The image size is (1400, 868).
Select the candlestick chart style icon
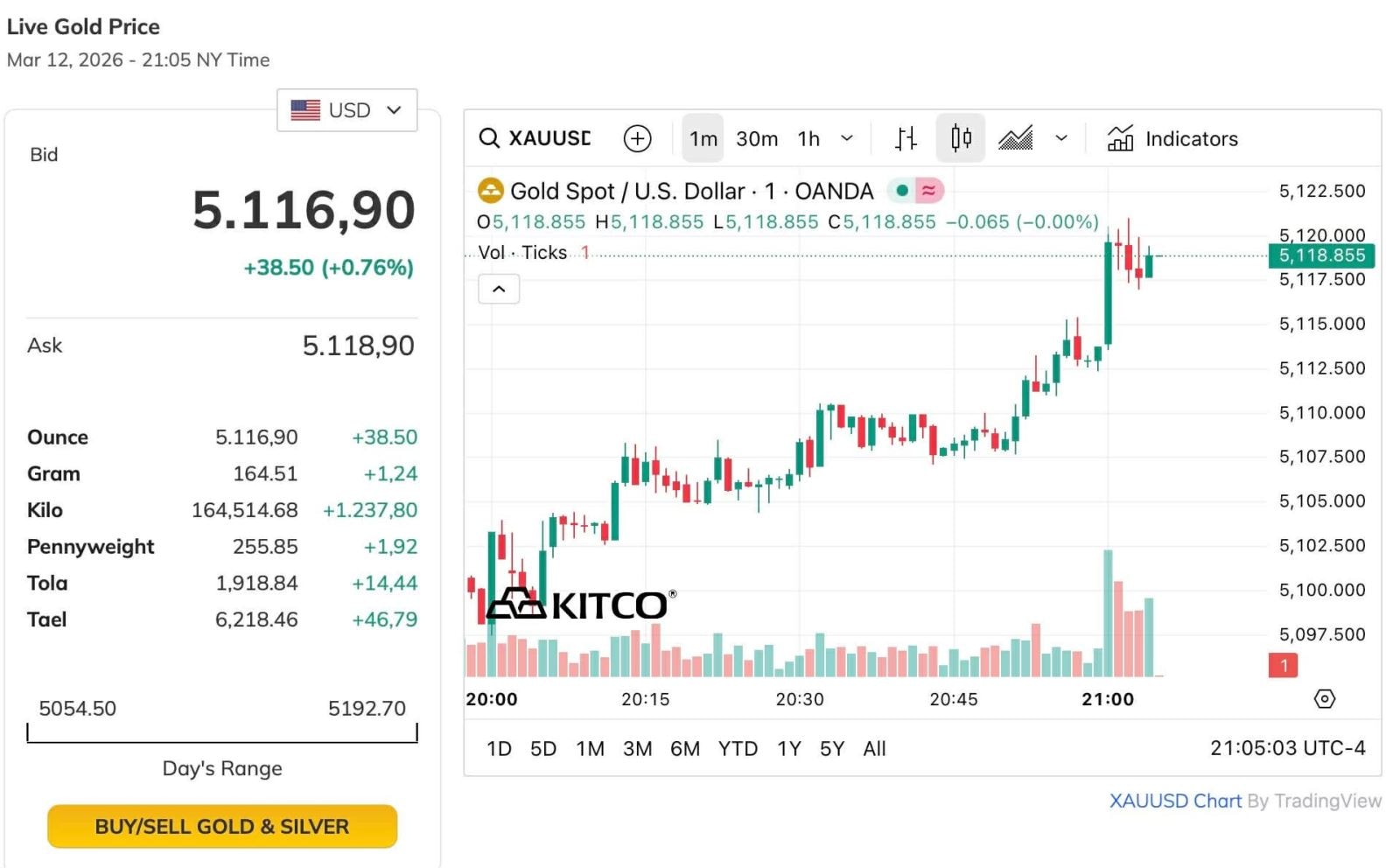pyautogui.click(x=961, y=138)
